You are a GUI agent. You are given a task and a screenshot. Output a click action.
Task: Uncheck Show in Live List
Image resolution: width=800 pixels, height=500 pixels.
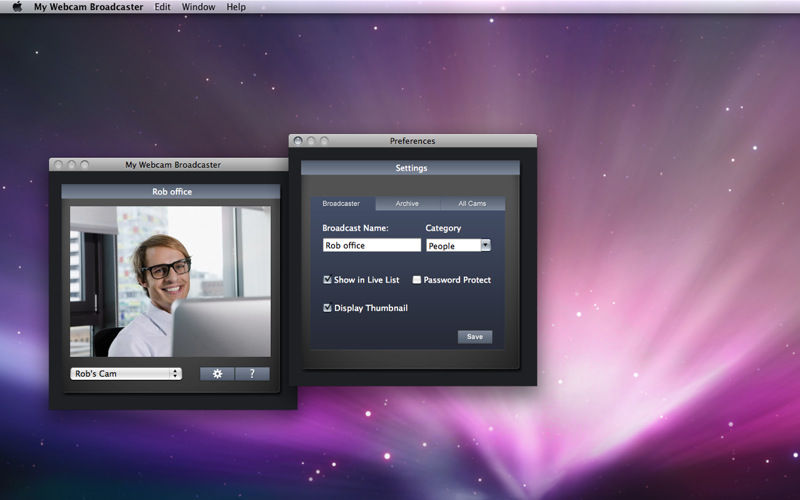[x=327, y=280]
